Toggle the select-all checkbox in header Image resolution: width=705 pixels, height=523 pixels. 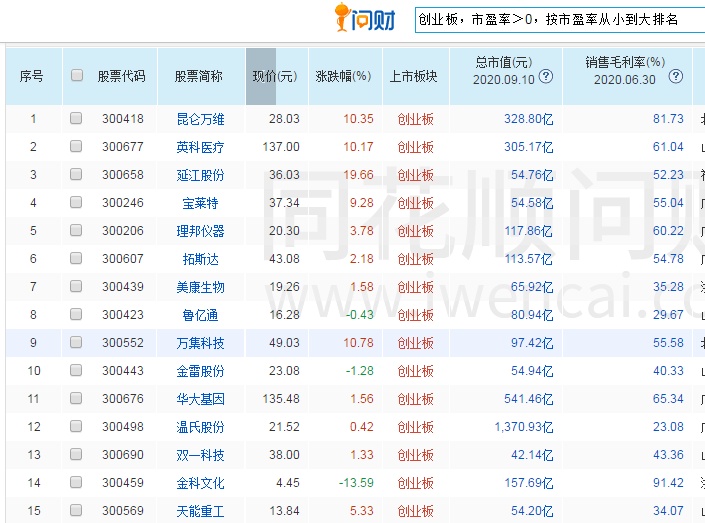[77, 75]
